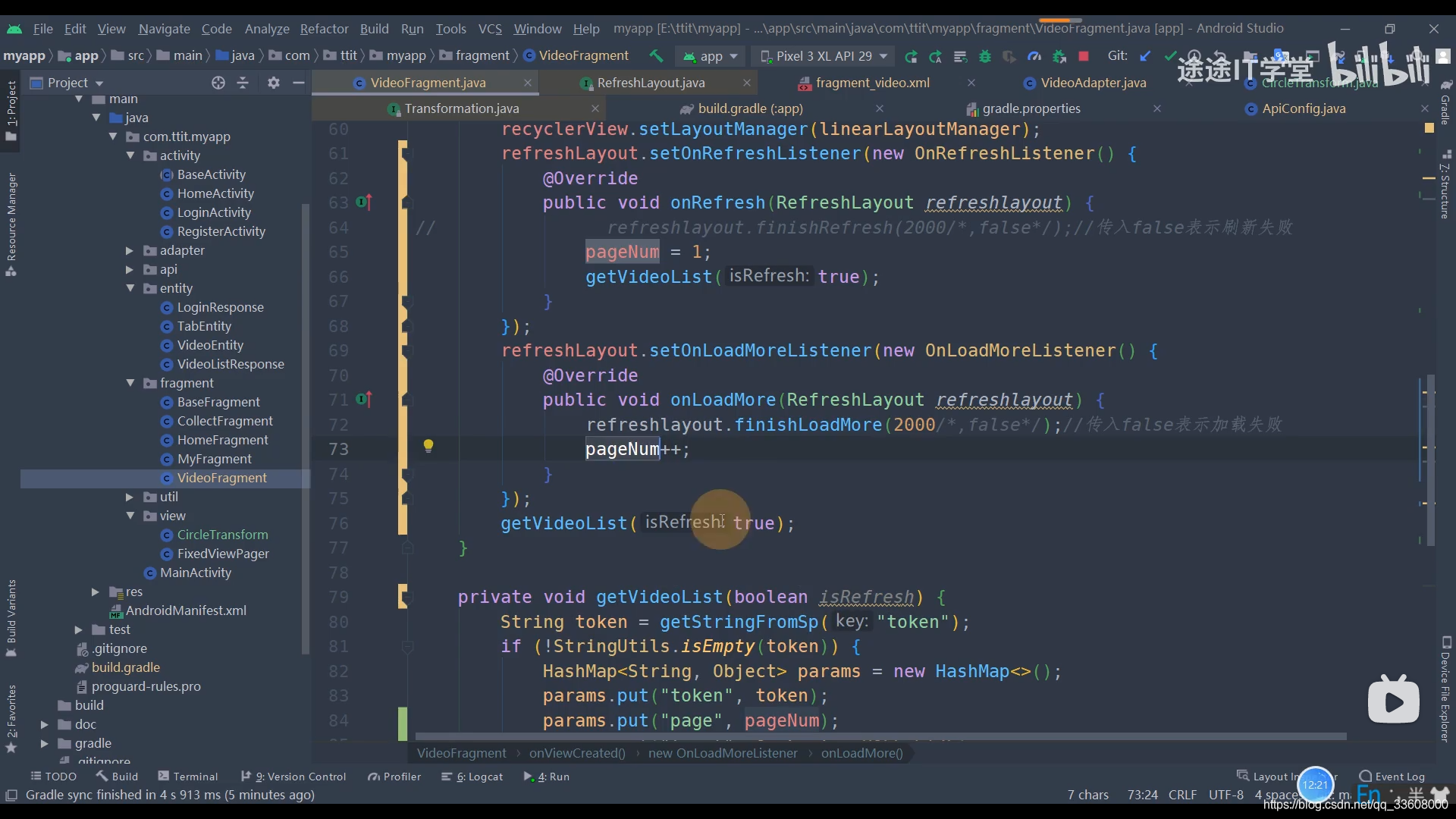Toggle the Build Variants side panel
Image resolution: width=1456 pixels, height=819 pixels.
pos(11,618)
